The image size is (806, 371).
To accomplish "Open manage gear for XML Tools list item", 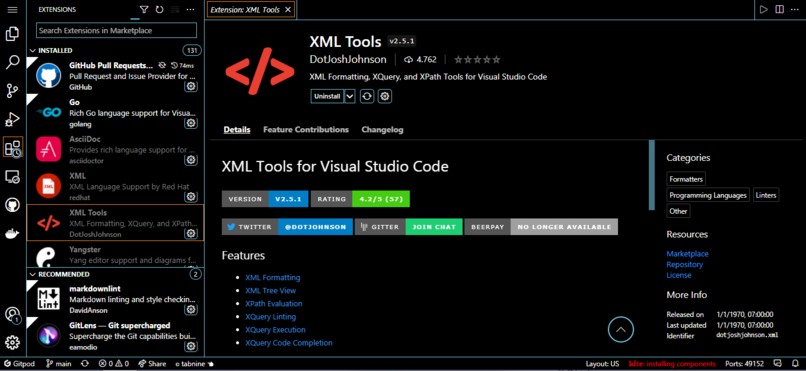I will (191, 233).
